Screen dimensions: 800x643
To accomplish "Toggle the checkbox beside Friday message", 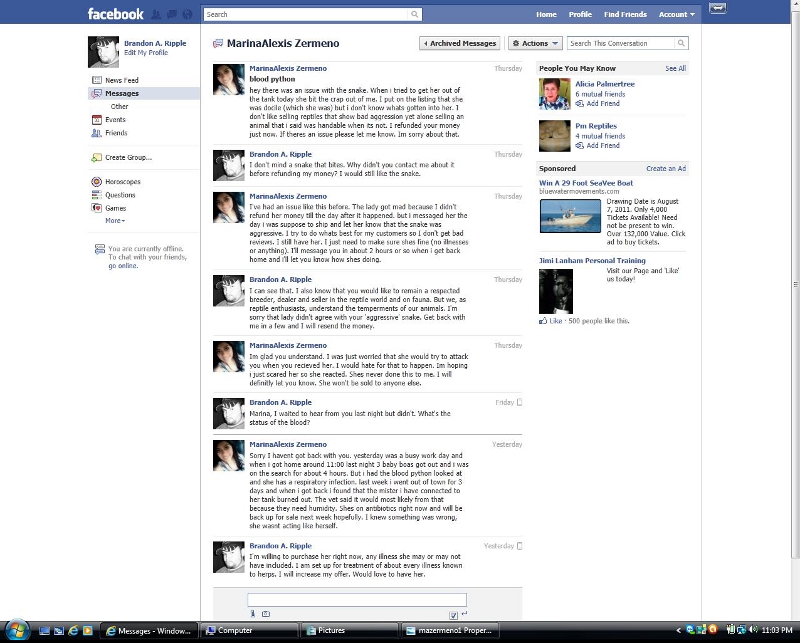I will coord(519,402).
